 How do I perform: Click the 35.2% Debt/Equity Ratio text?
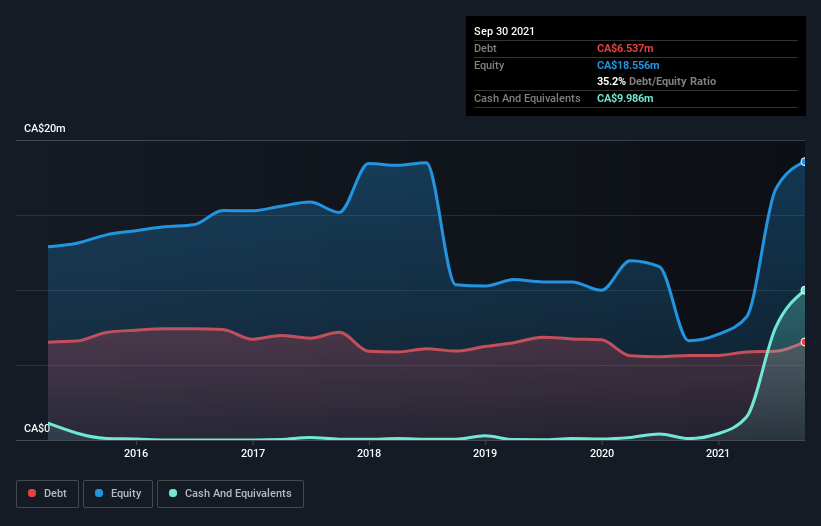pos(657,81)
